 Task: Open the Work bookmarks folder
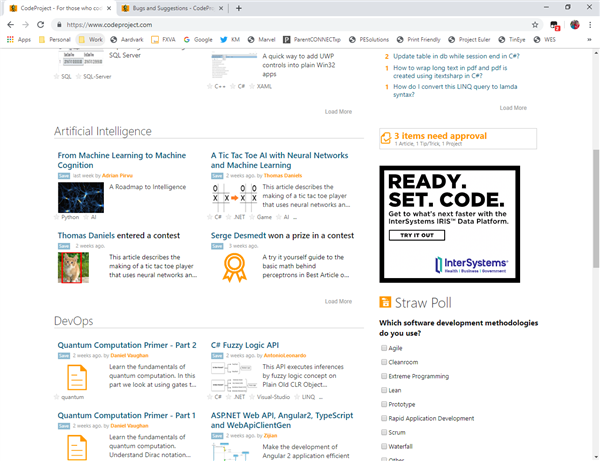(x=91, y=39)
